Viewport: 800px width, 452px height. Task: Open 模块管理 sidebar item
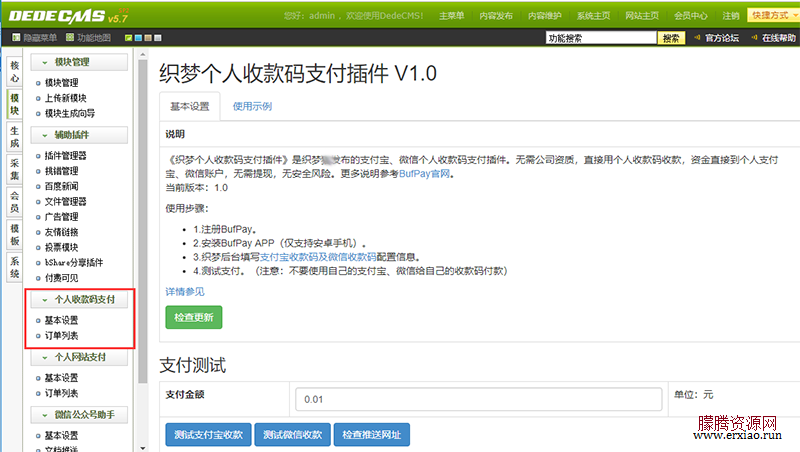[61, 83]
